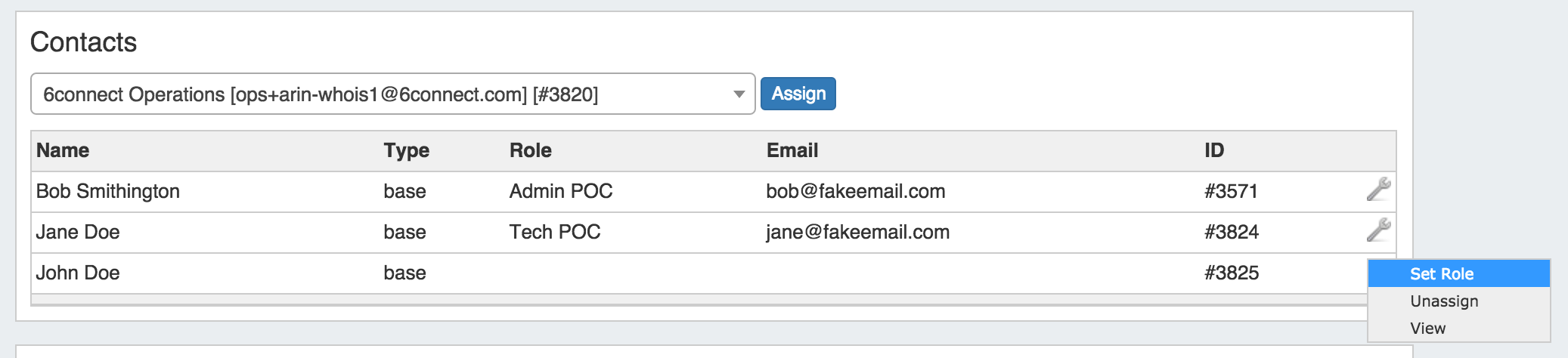Click the Type column header
Screen dimensions: 1568x358
pyautogui.click(x=406, y=150)
